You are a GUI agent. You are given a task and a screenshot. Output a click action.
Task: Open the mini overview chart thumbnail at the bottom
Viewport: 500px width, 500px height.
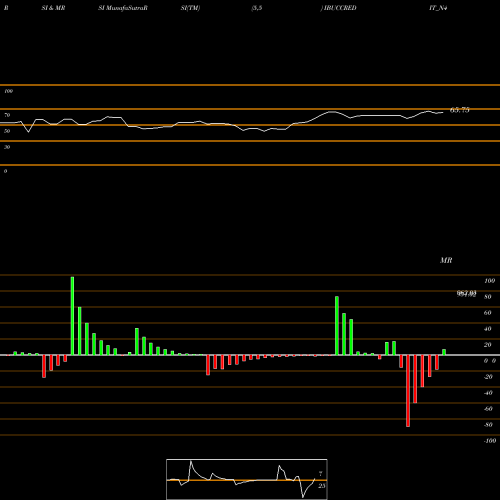point(247,479)
